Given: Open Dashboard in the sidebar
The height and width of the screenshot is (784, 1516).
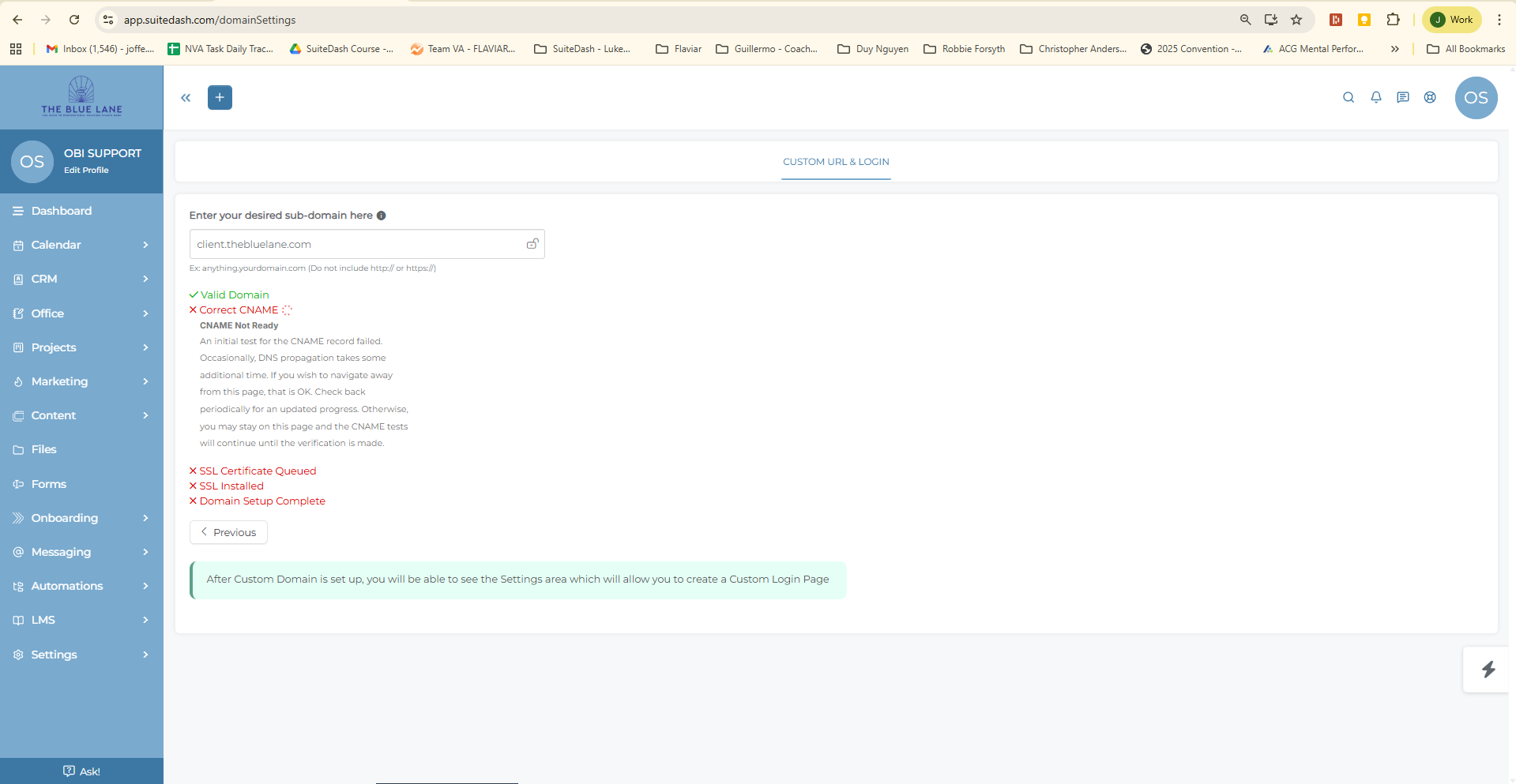Looking at the screenshot, I should [x=81, y=211].
